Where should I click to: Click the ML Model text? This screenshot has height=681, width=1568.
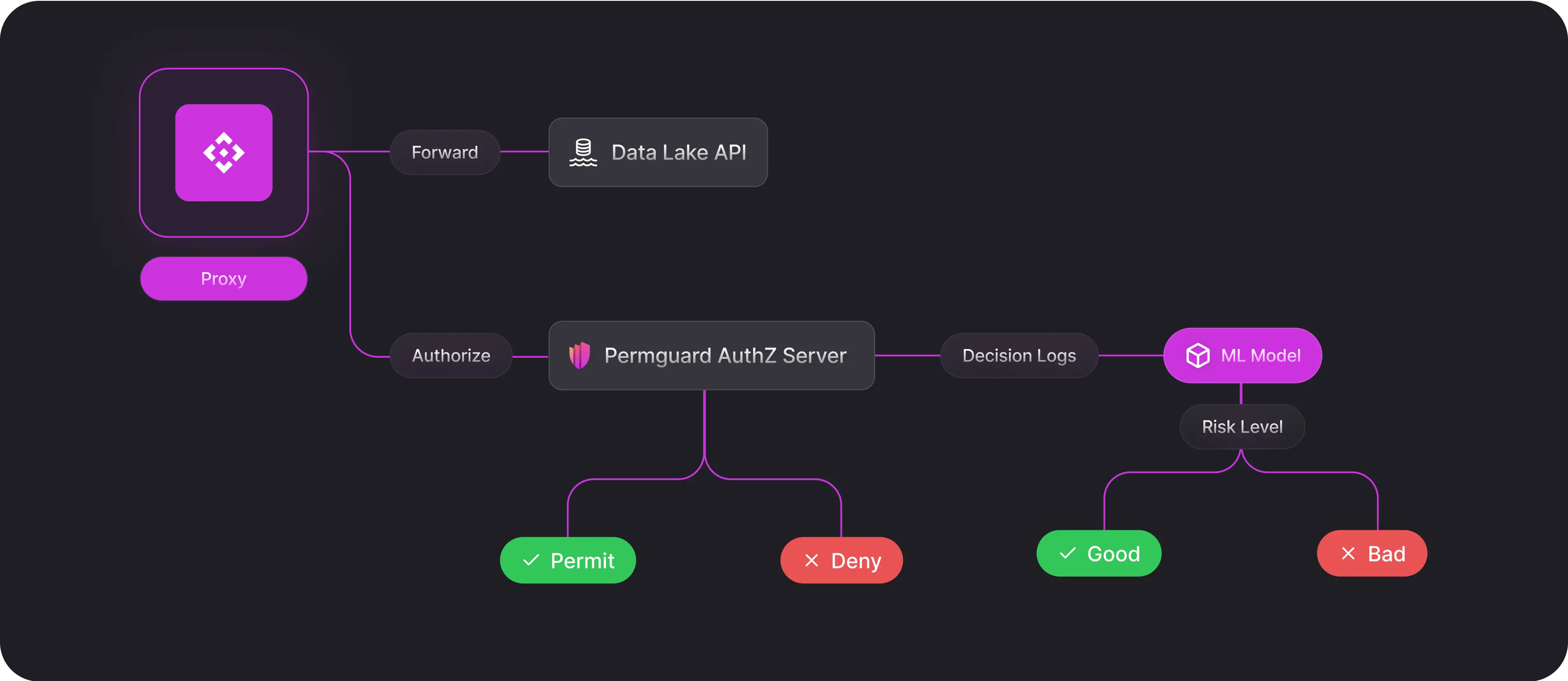pyautogui.click(x=1260, y=356)
